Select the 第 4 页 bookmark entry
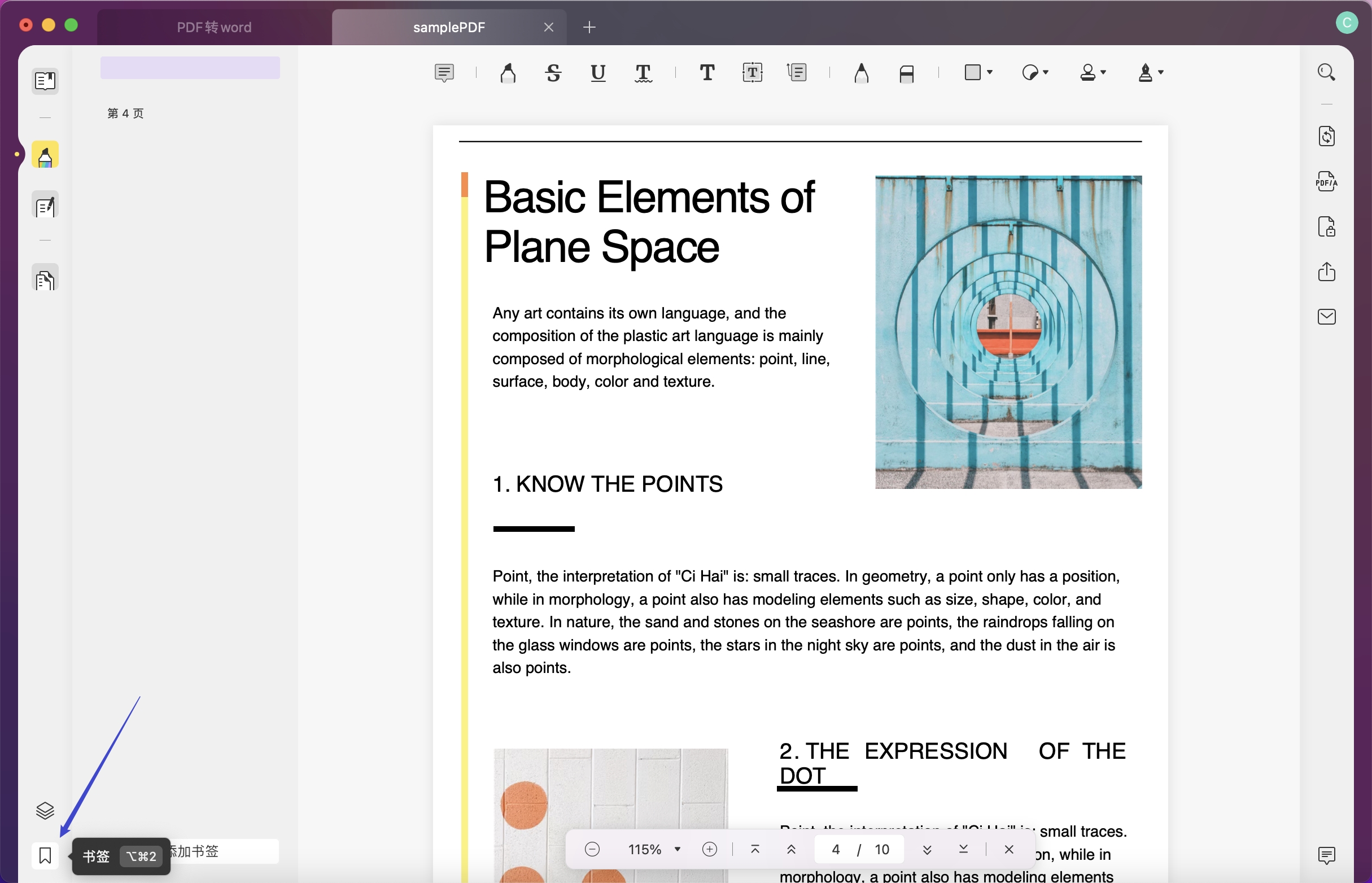 click(x=125, y=113)
